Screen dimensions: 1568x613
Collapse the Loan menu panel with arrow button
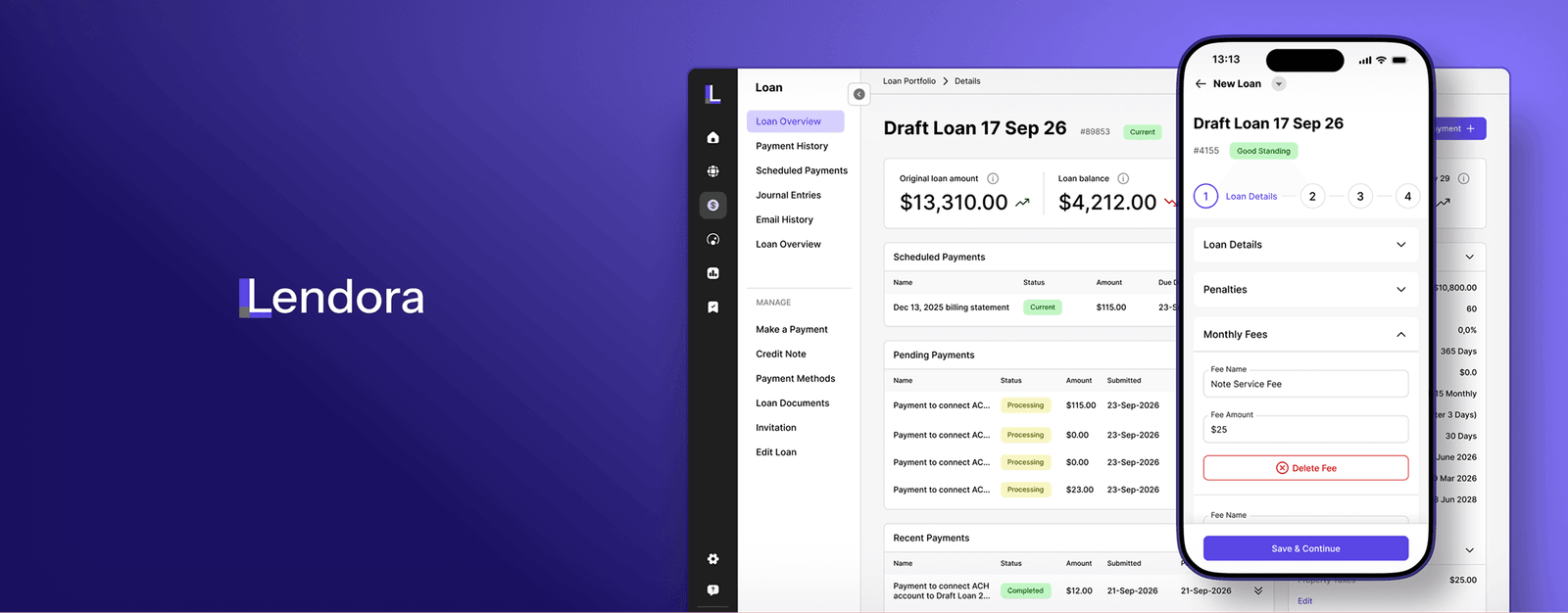858,94
